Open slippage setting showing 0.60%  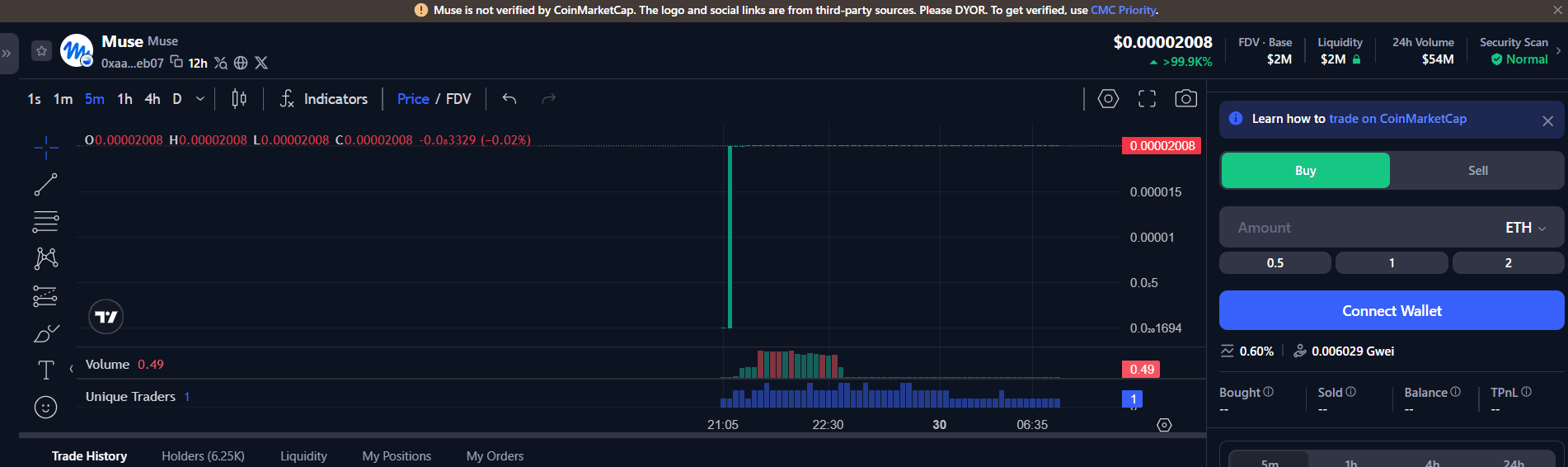tap(1247, 351)
